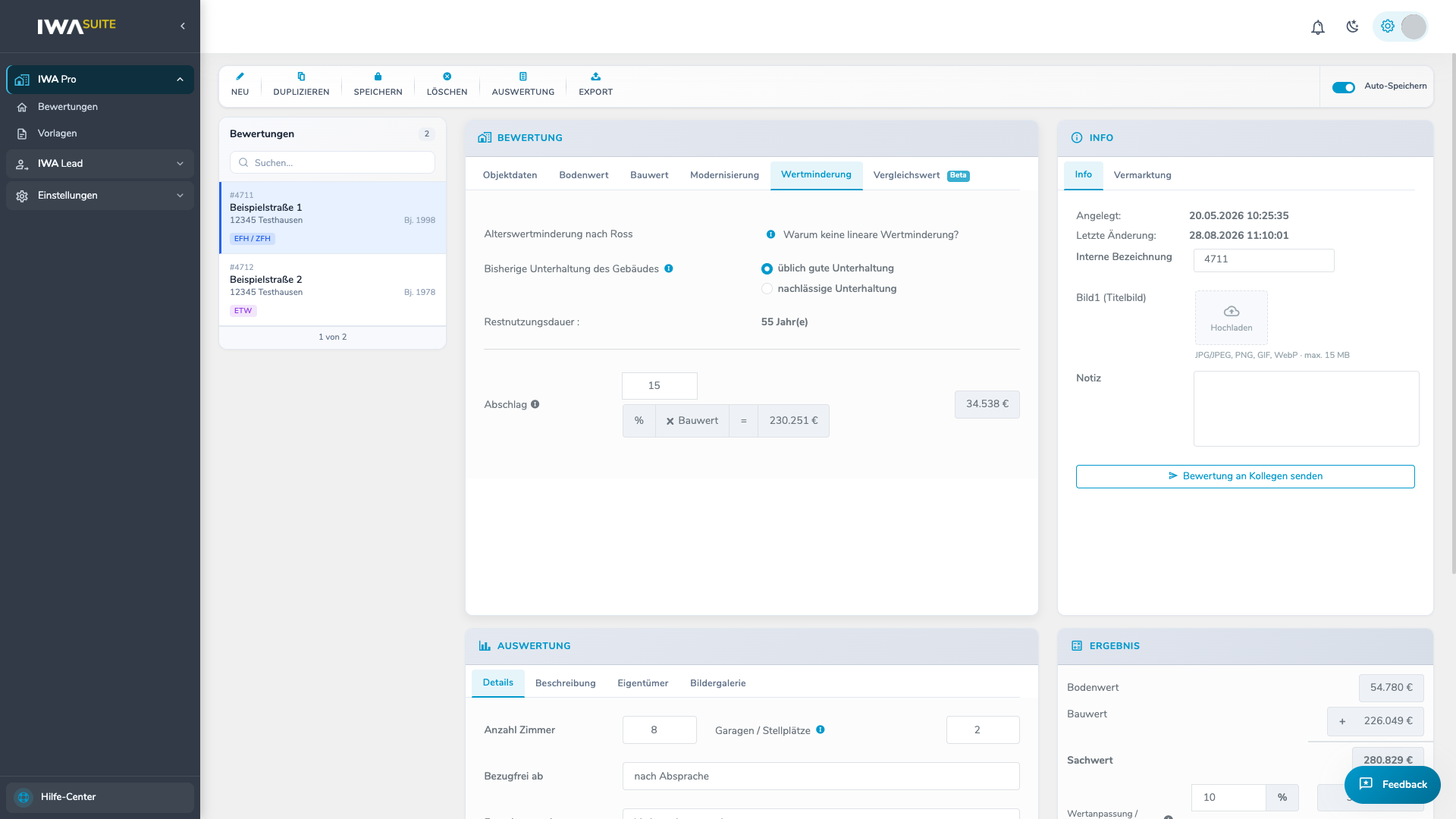Click info icon next to Garagen / Stellplätze
This screenshot has width=1456, height=819.
click(821, 730)
